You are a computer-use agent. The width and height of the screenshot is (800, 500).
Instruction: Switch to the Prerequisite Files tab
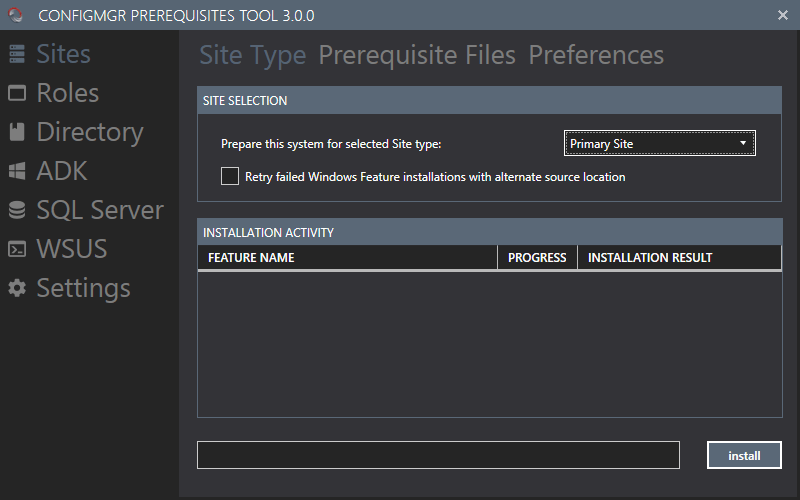(417, 55)
